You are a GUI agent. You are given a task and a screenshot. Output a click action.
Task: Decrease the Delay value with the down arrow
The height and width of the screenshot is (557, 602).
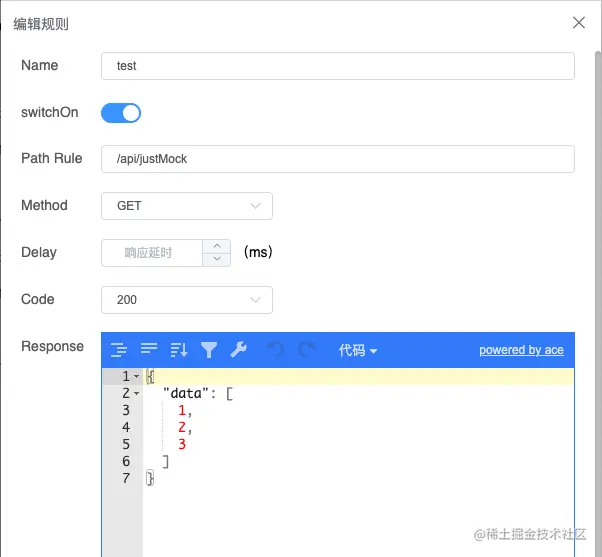pos(217,259)
